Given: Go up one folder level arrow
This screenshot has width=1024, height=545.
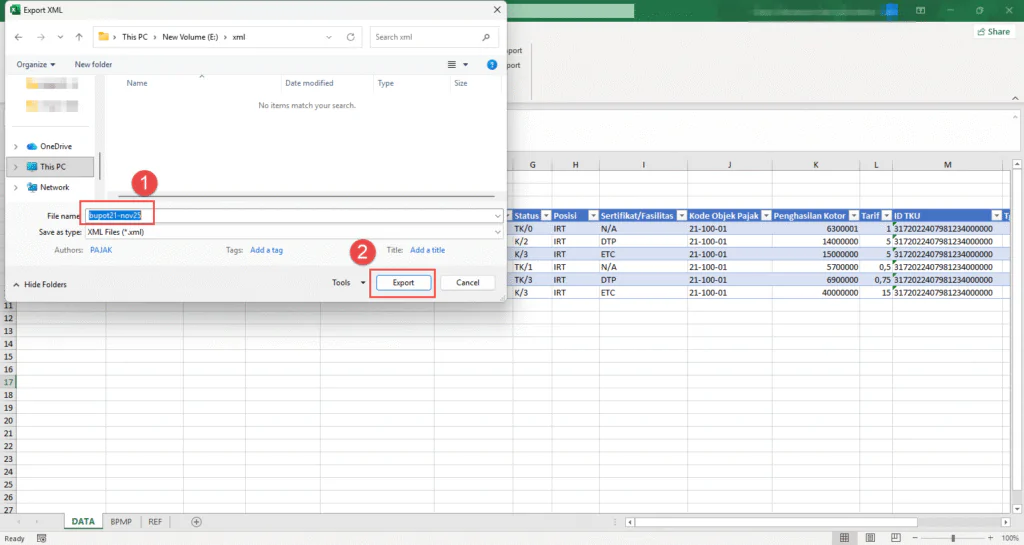Looking at the screenshot, I should (x=79, y=37).
